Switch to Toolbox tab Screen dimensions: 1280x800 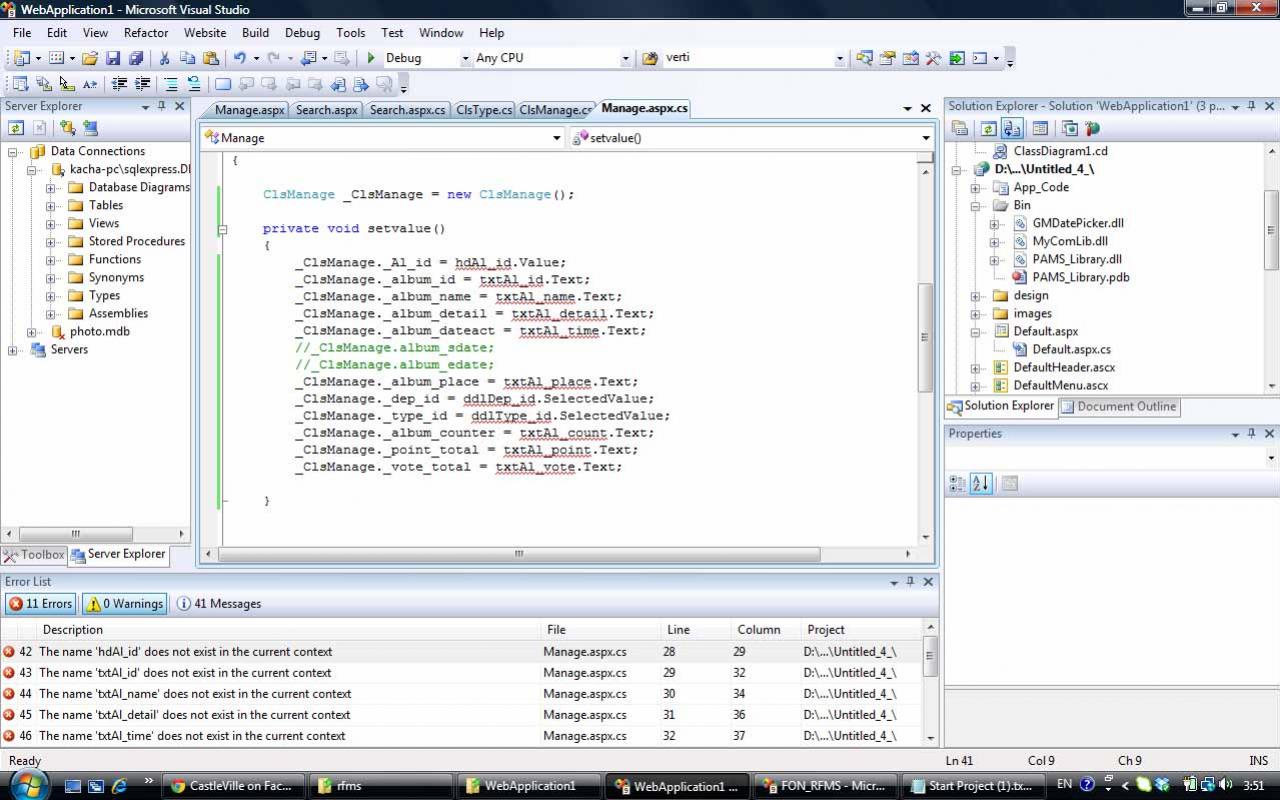[34, 554]
